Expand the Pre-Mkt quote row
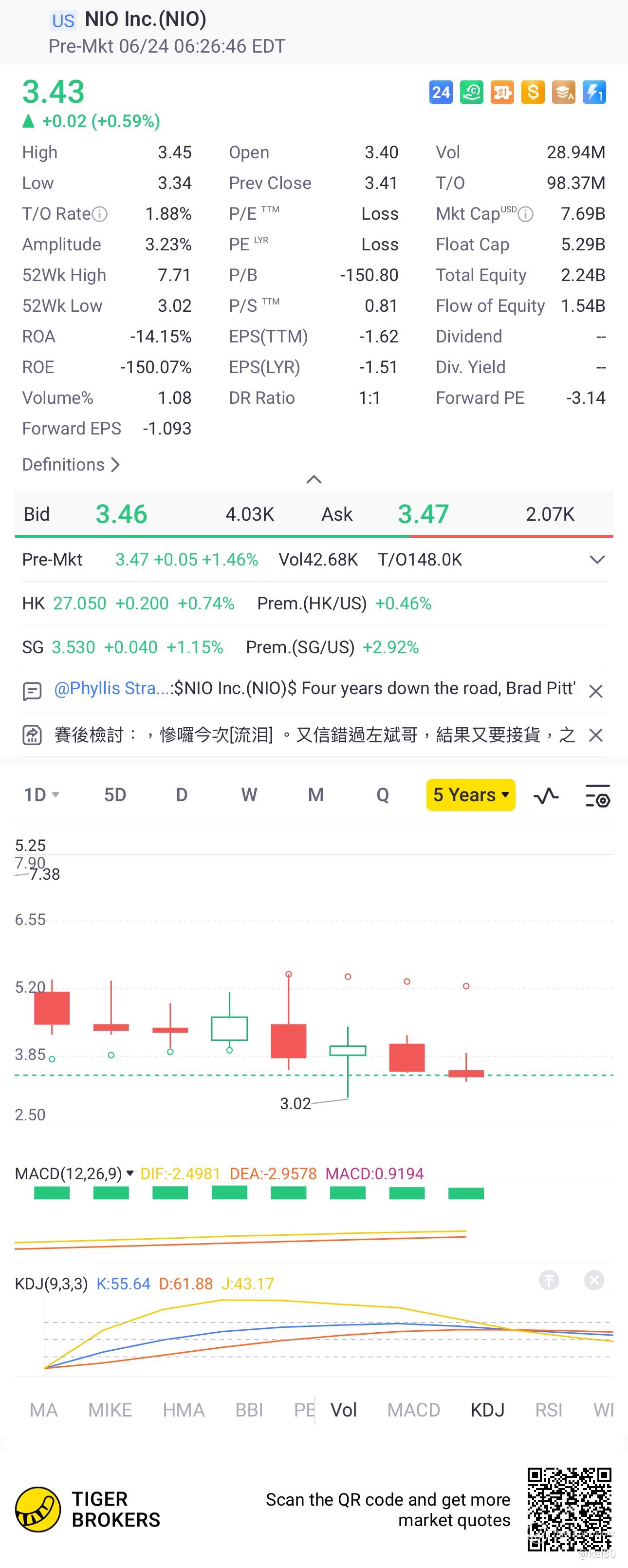 tap(597, 559)
